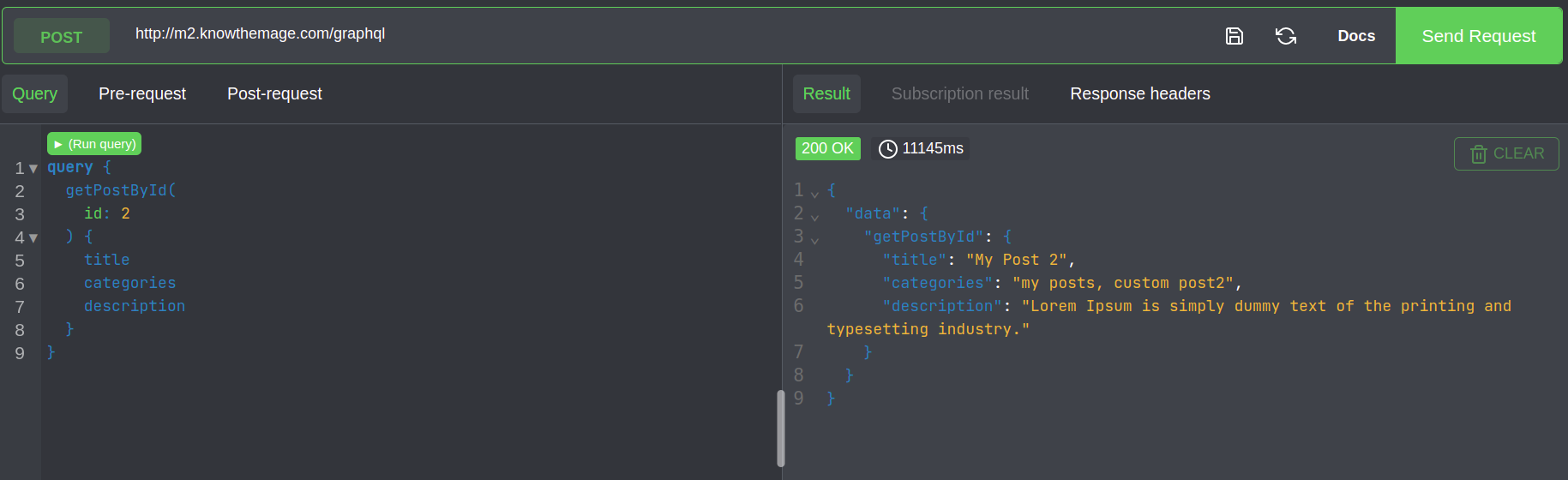
Task: Click the query editor vertical scrollbar
Action: click(781, 429)
